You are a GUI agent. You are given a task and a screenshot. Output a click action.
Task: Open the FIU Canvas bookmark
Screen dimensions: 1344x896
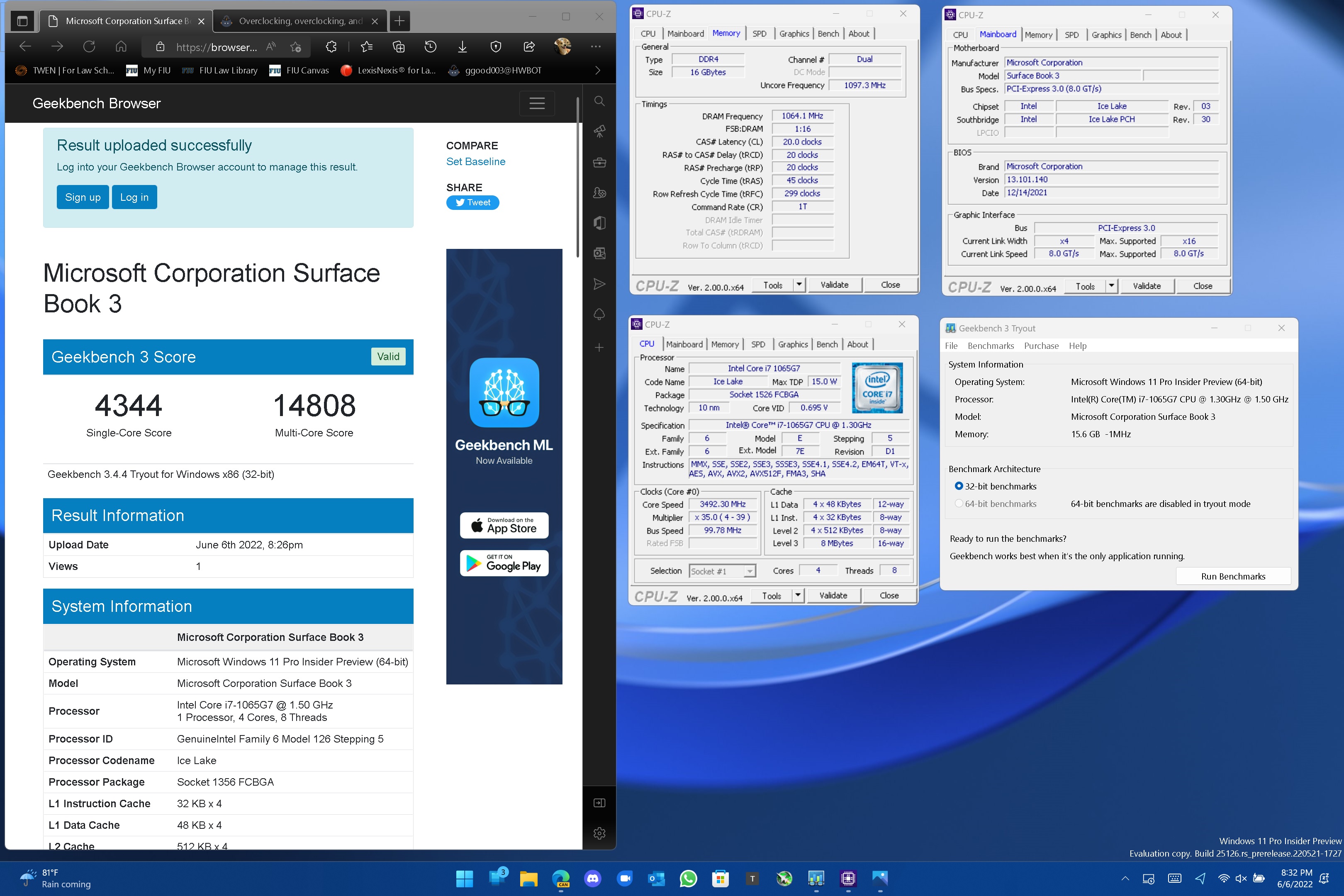coord(299,70)
